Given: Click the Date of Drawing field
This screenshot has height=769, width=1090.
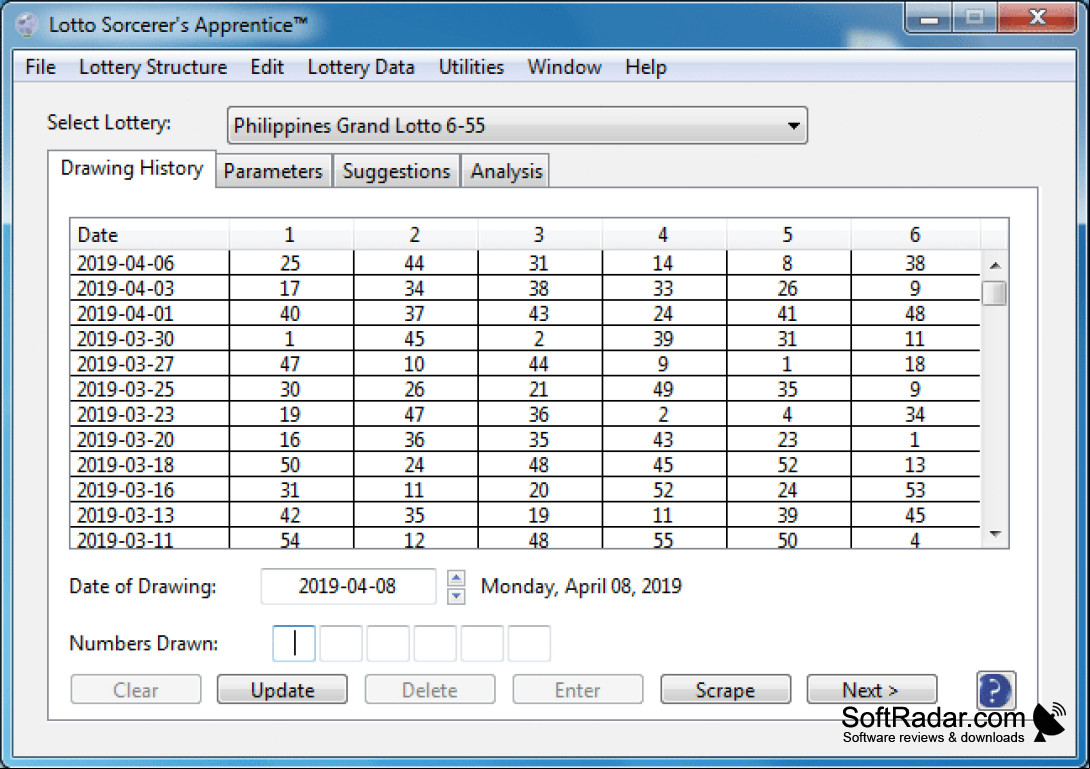Looking at the screenshot, I should 348,586.
